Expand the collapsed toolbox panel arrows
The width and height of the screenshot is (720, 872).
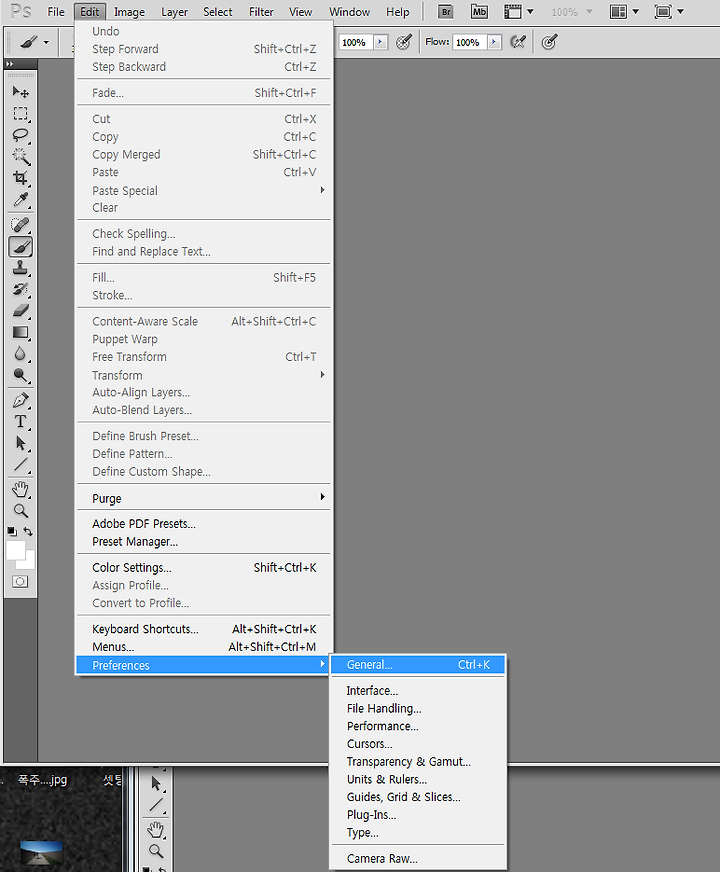tap(9, 64)
